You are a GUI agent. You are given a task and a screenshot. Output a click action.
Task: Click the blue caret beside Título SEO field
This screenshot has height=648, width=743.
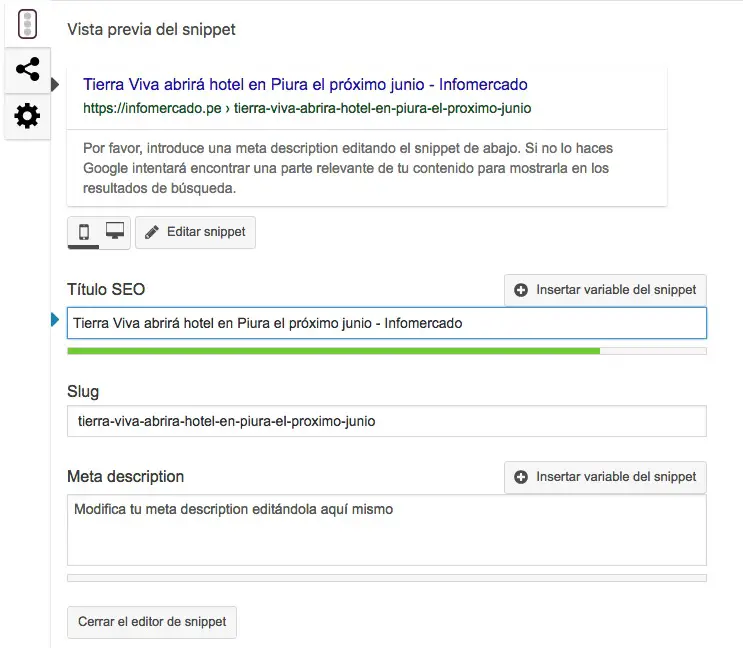[x=55, y=320]
